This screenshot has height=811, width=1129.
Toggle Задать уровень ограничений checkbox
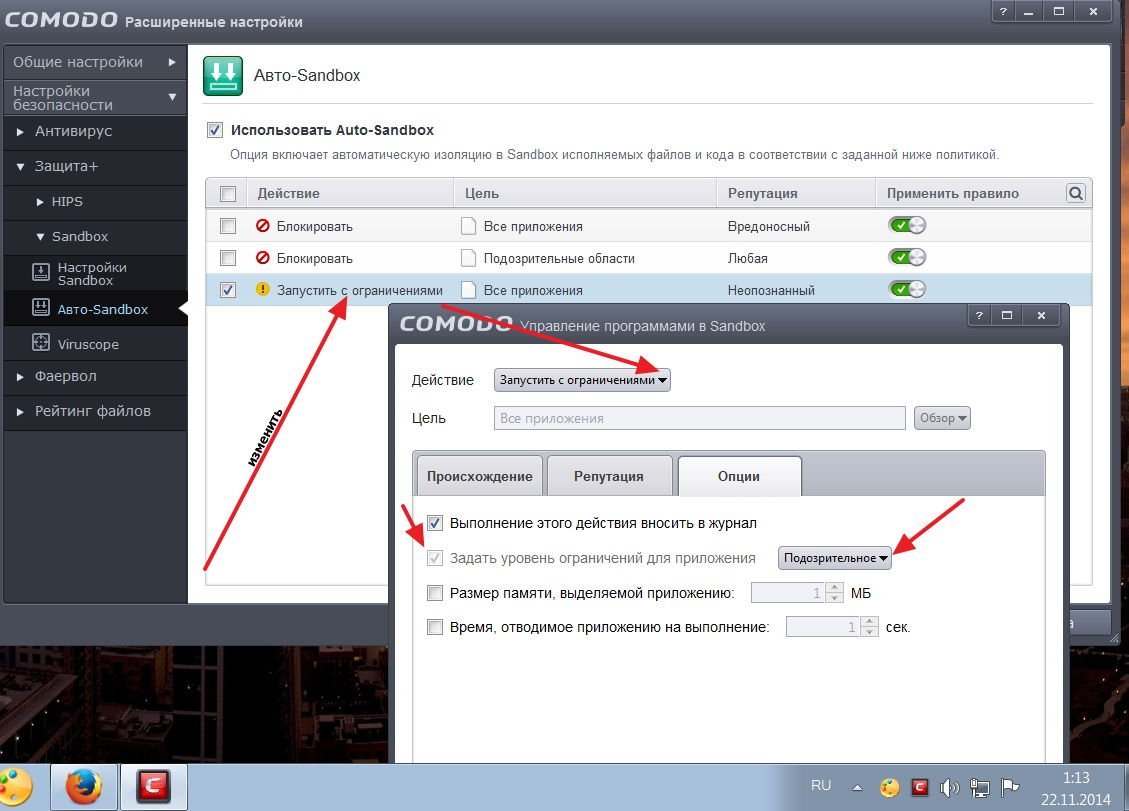pos(434,557)
